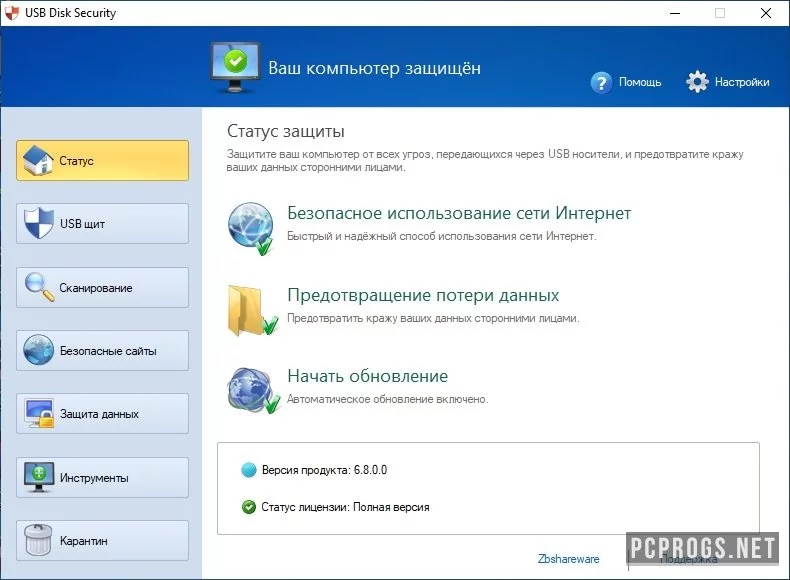Click the Автоматическое обновление включено text
The height and width of the screenshot is (580, 790).
click(387, 399)
